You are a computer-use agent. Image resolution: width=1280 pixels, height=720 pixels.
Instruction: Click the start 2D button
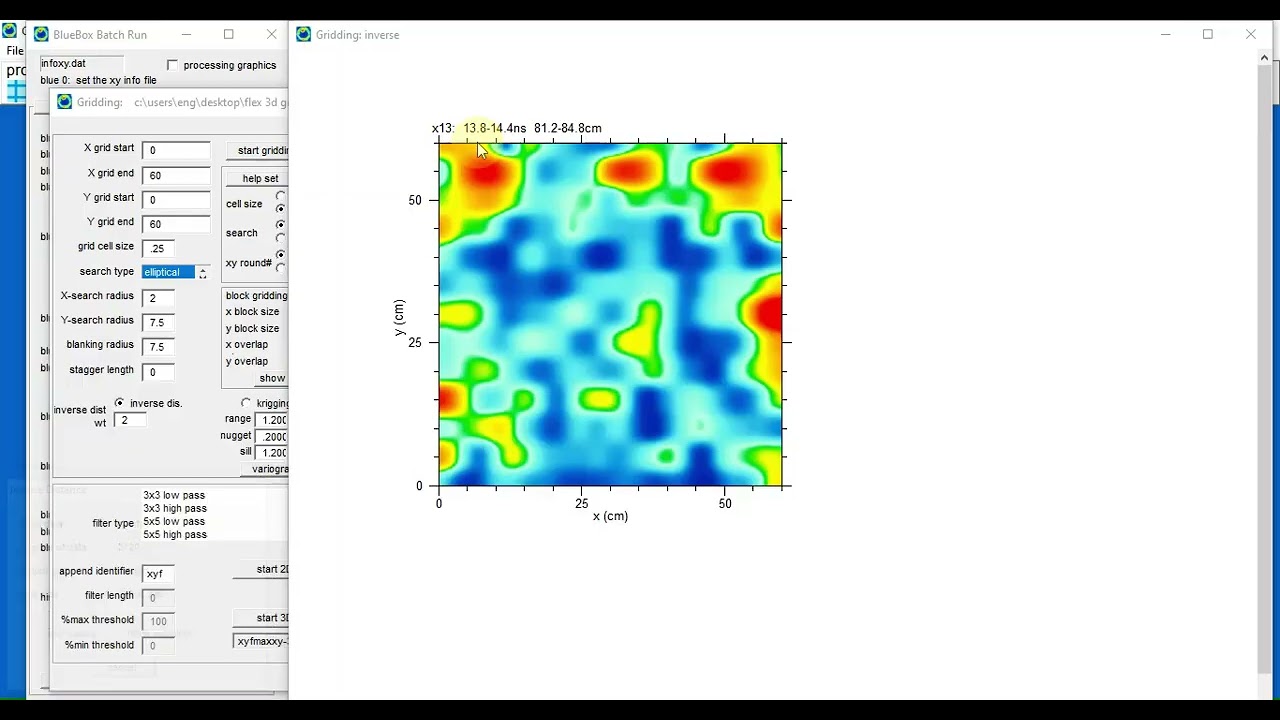260,570
